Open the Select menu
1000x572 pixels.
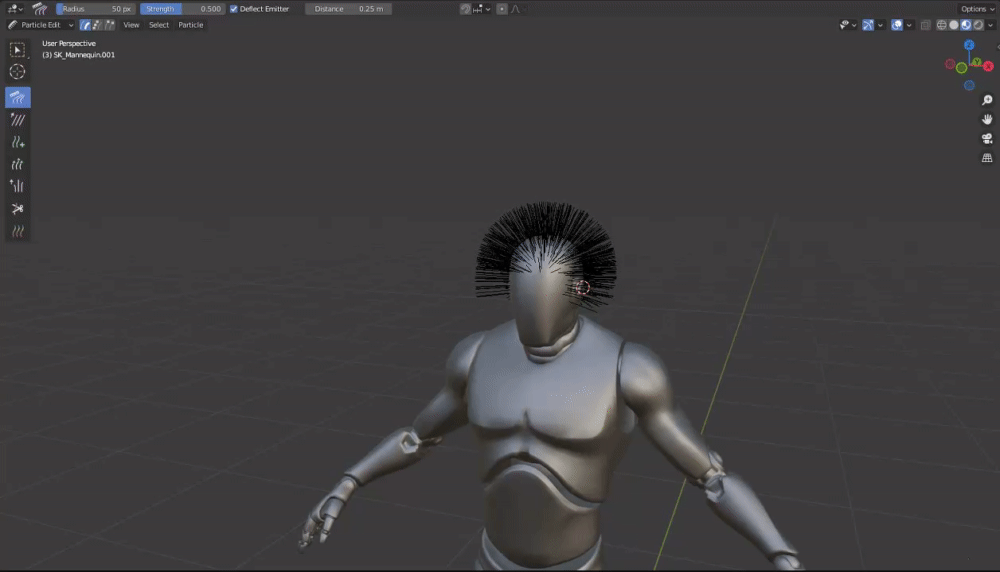(159, 25)
